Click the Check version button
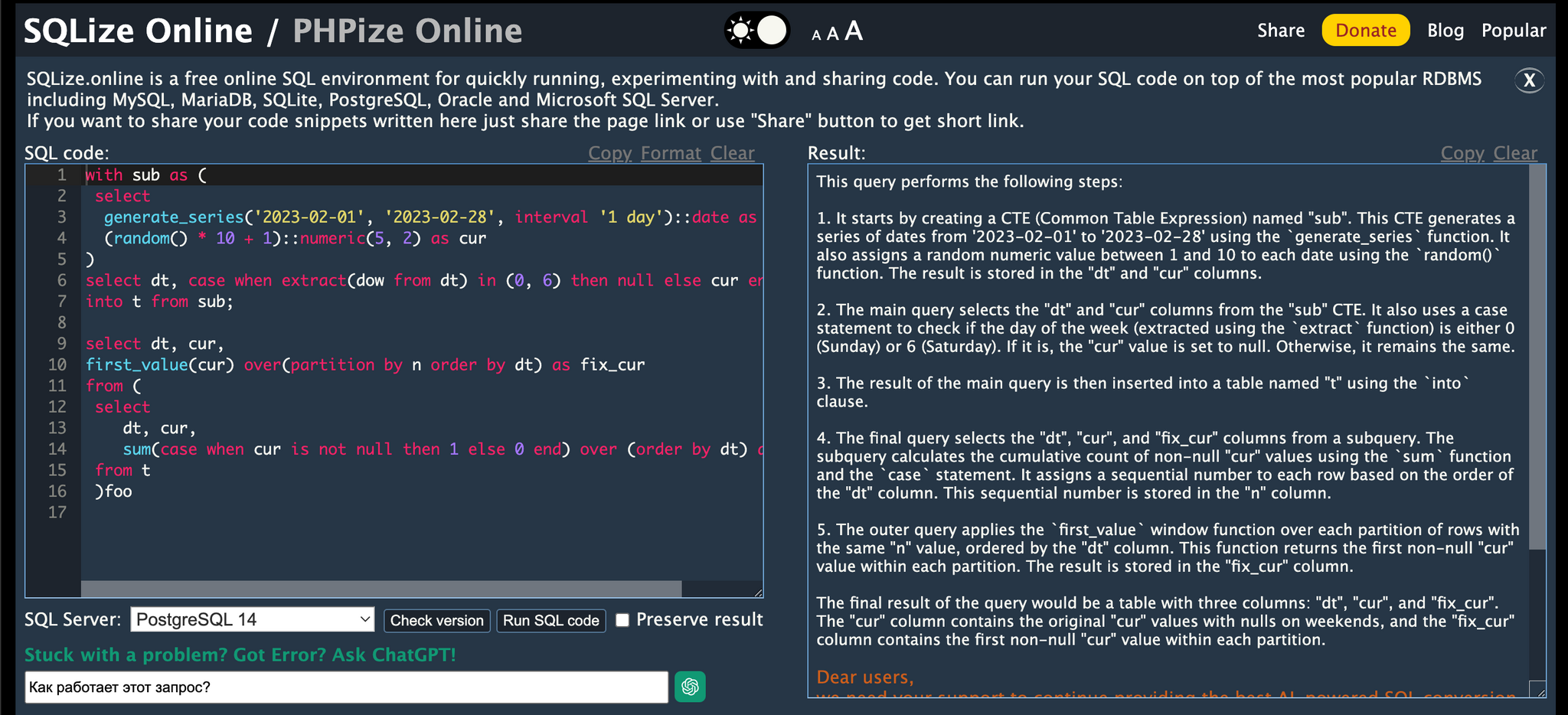Viewport: 1568px width, 715px height. click(436, 621)
